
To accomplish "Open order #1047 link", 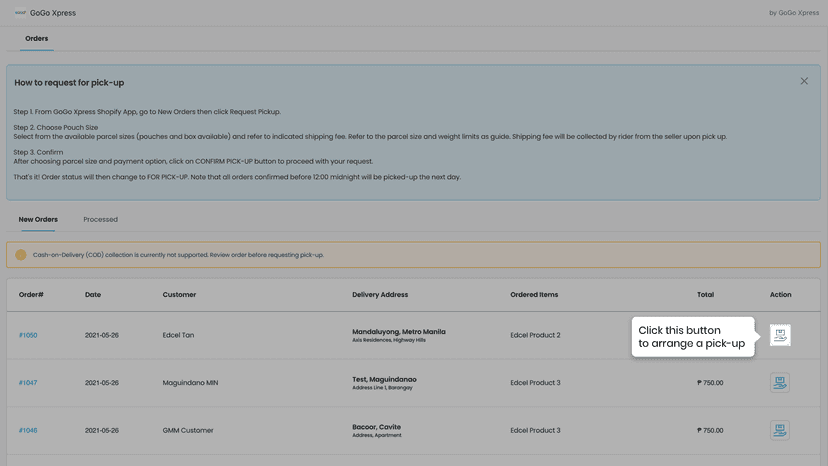I will [x=28, y=383].
